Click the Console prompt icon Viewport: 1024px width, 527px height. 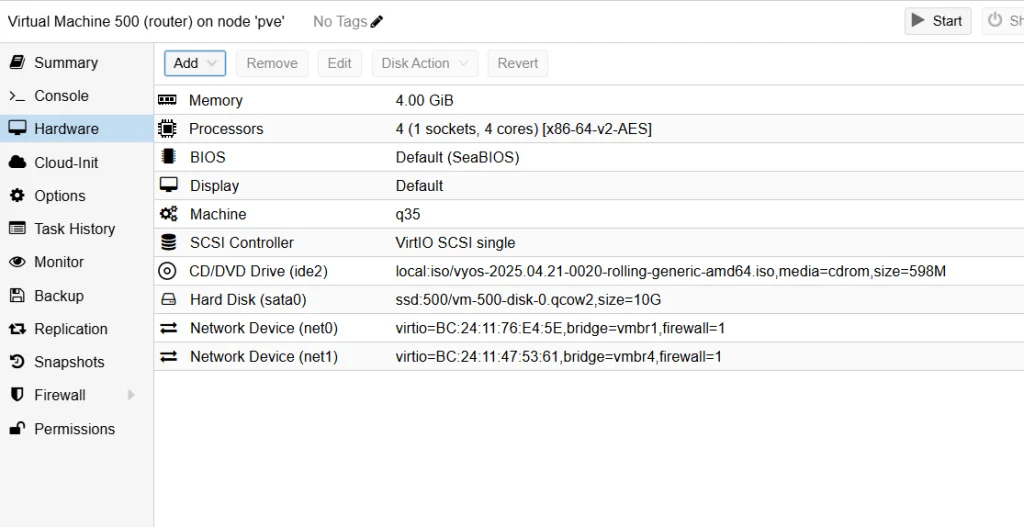pyautogui.click(x=17, y=96)
